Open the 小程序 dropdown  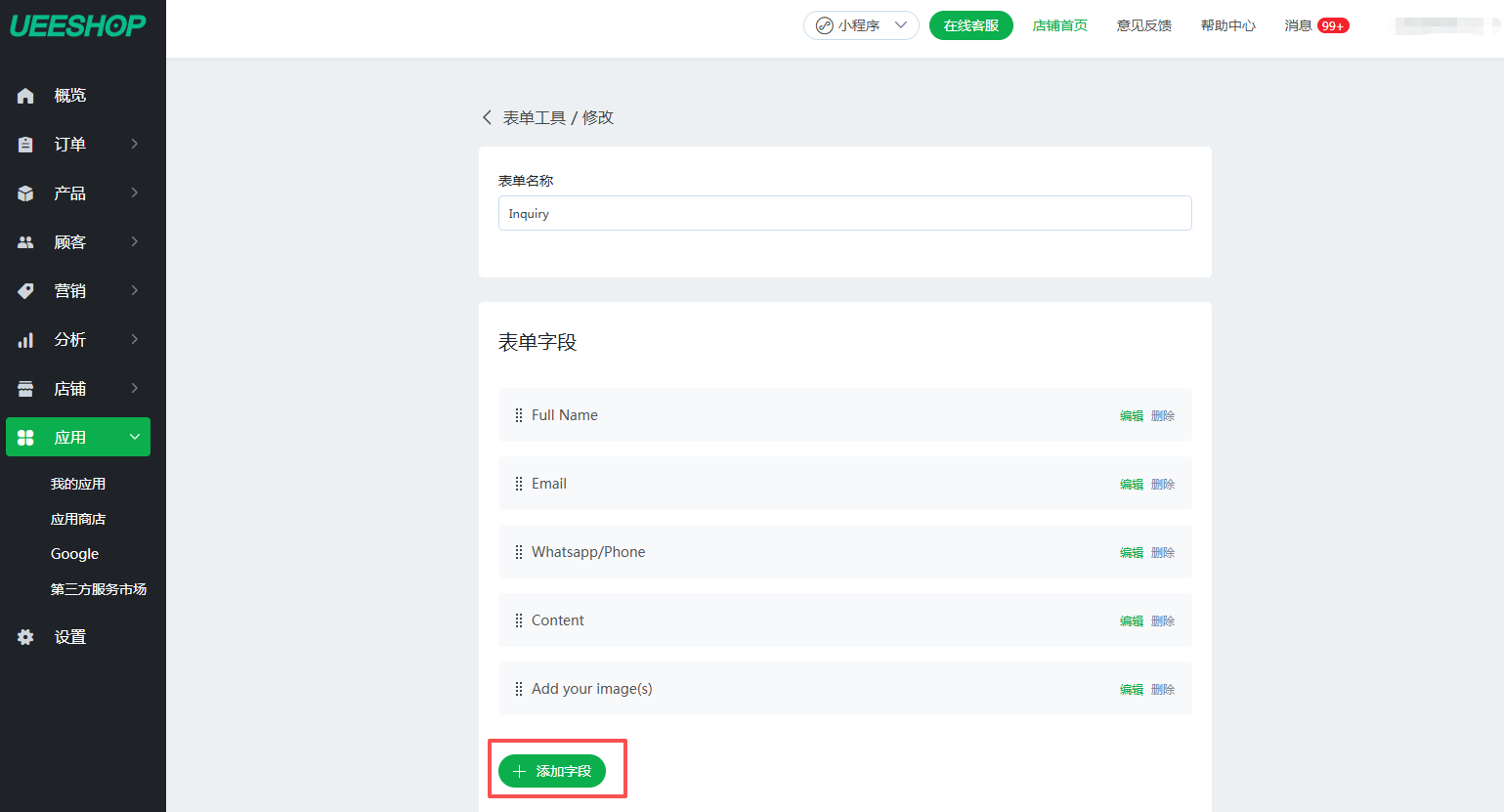point(861,25)
